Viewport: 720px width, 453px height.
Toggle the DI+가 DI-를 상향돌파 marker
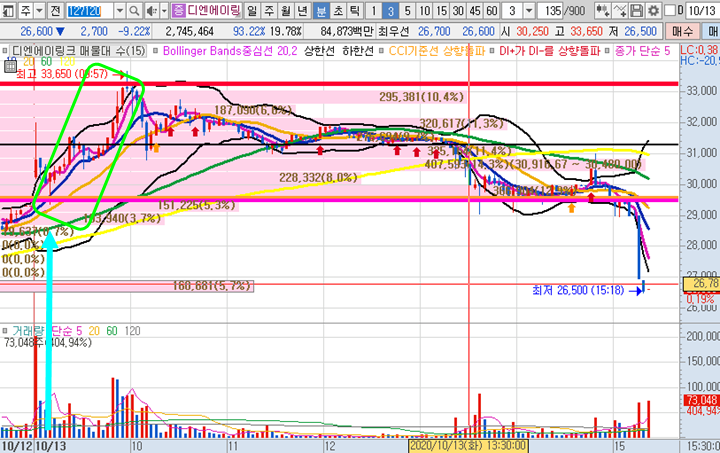pos(492,50)
